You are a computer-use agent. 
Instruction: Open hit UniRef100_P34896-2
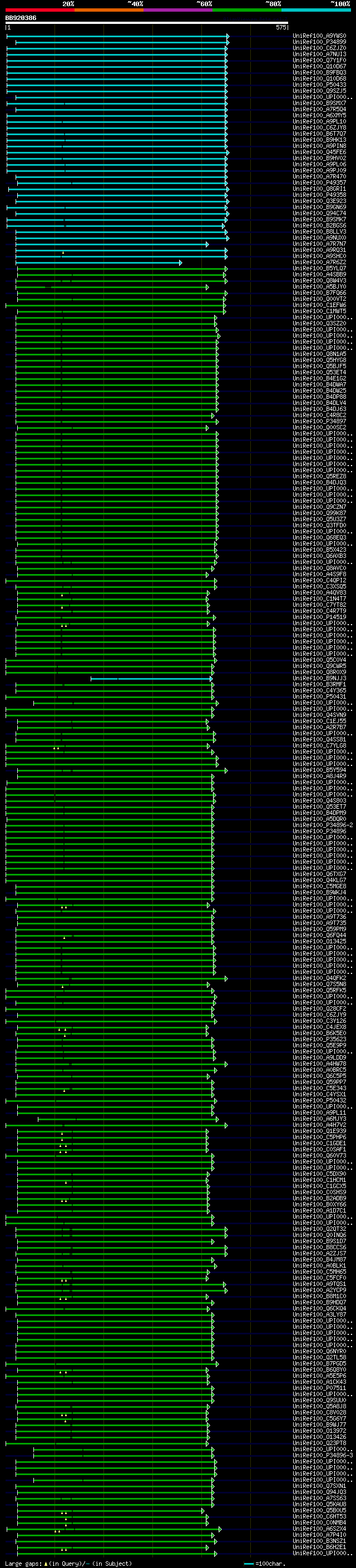(323, 825)
